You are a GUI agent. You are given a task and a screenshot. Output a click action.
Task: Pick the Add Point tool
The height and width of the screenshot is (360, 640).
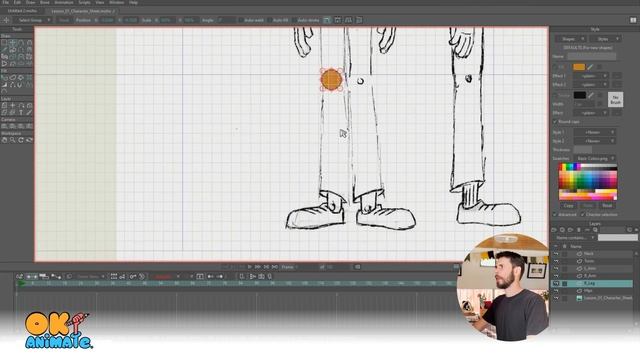(21, 43)
